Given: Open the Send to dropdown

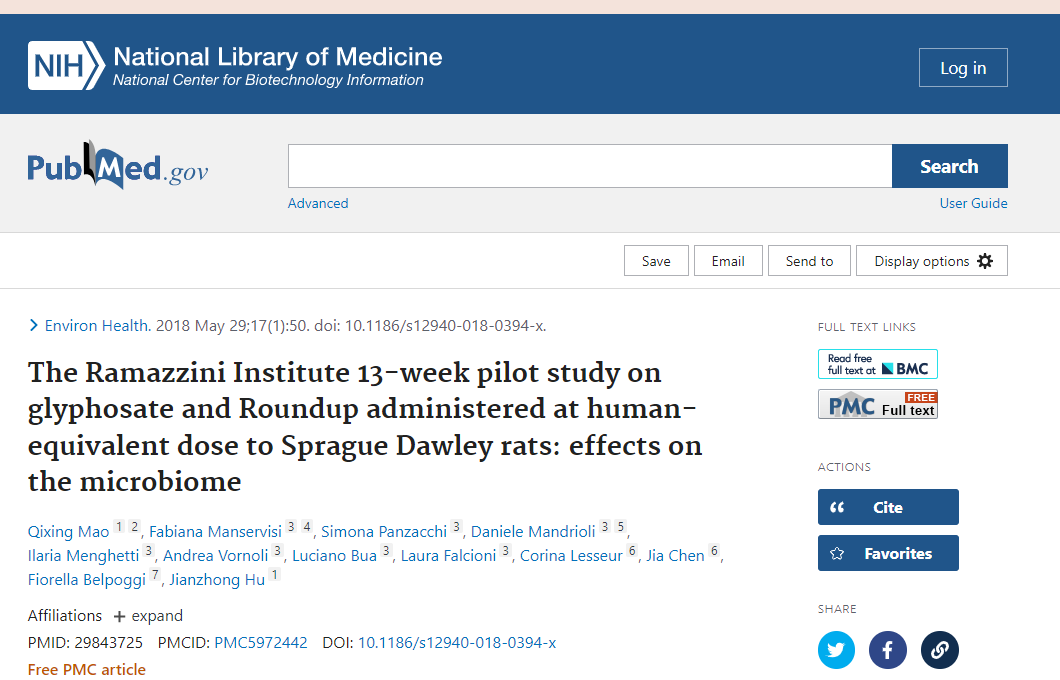Looking at the screenshot, I should pos(809,261).
